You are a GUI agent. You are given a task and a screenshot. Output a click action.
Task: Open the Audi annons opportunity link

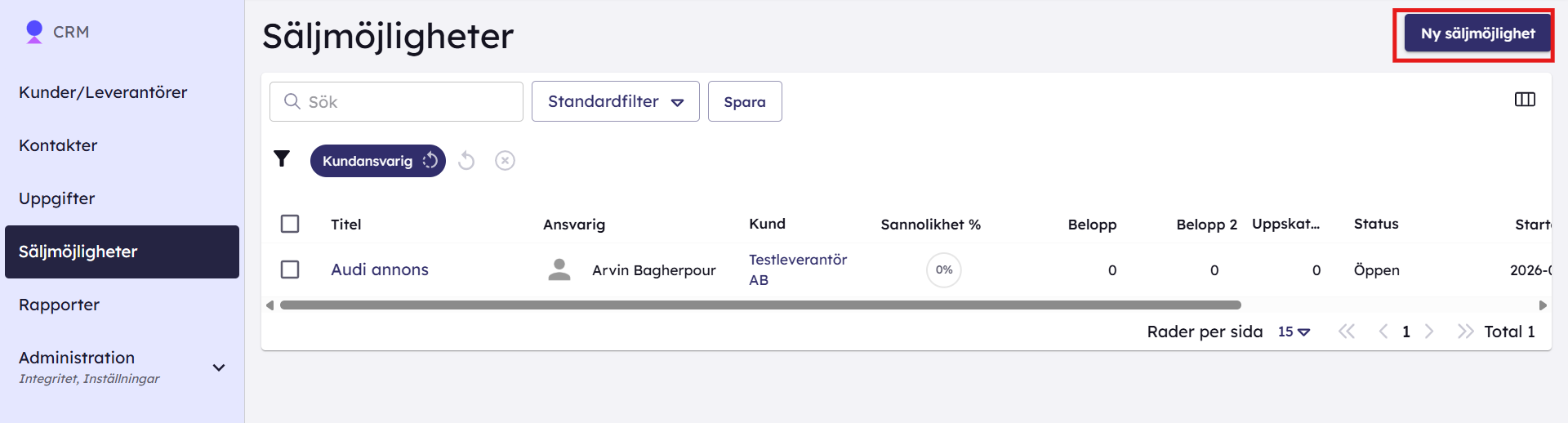pos(380,269)
